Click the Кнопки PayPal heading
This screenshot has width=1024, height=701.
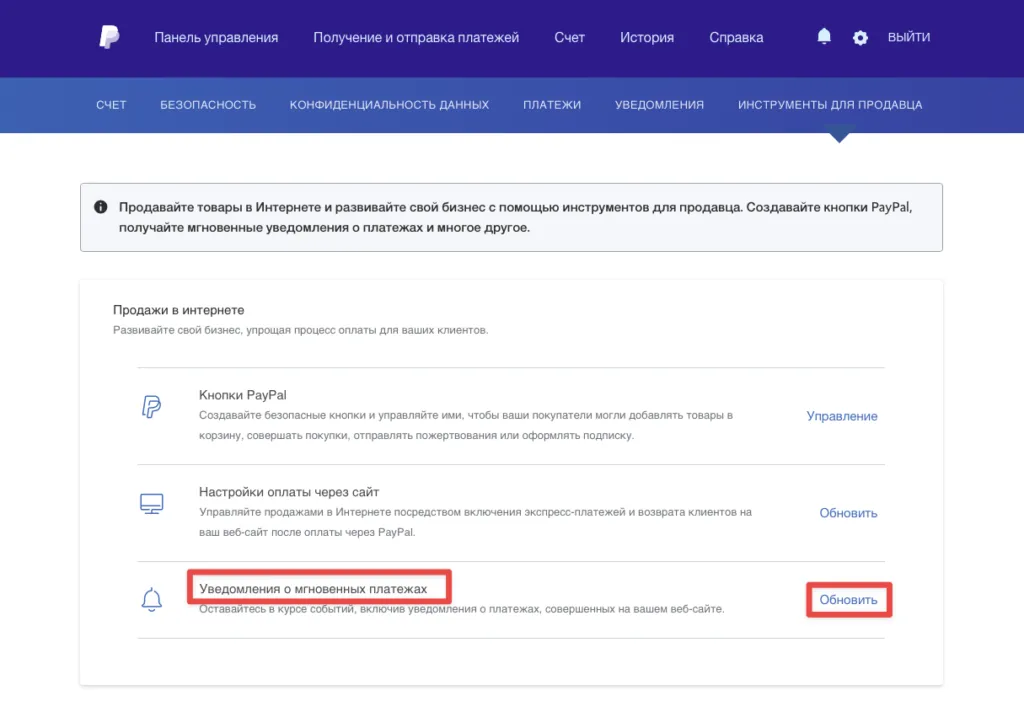point(243,395)
